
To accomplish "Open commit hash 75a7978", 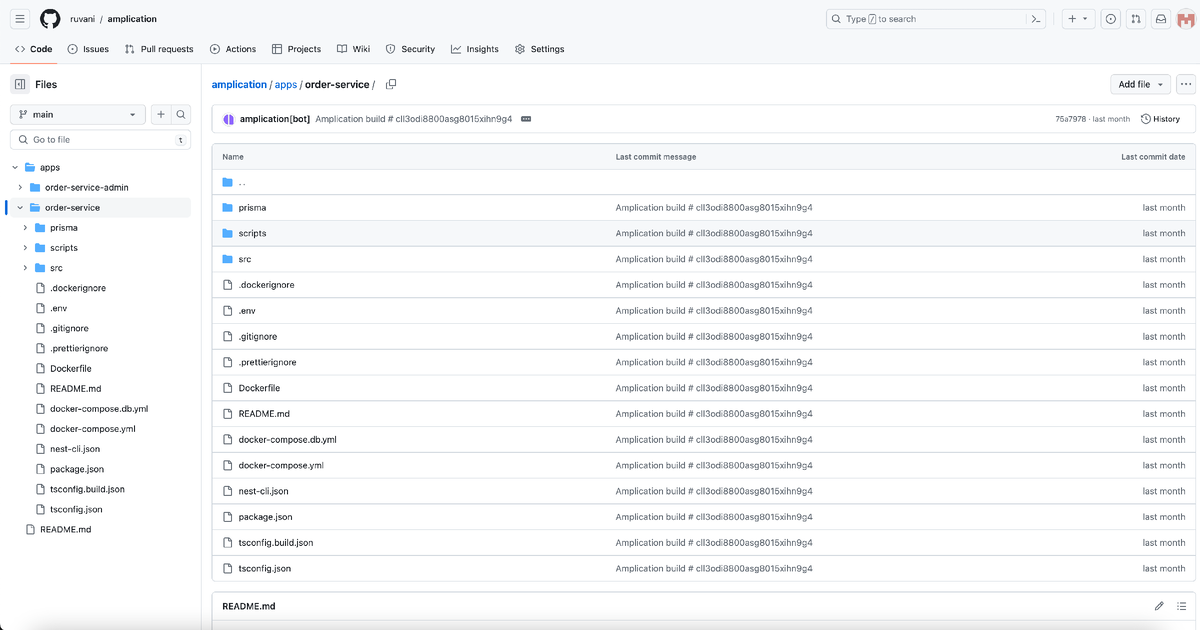I will coord(1070,119).
